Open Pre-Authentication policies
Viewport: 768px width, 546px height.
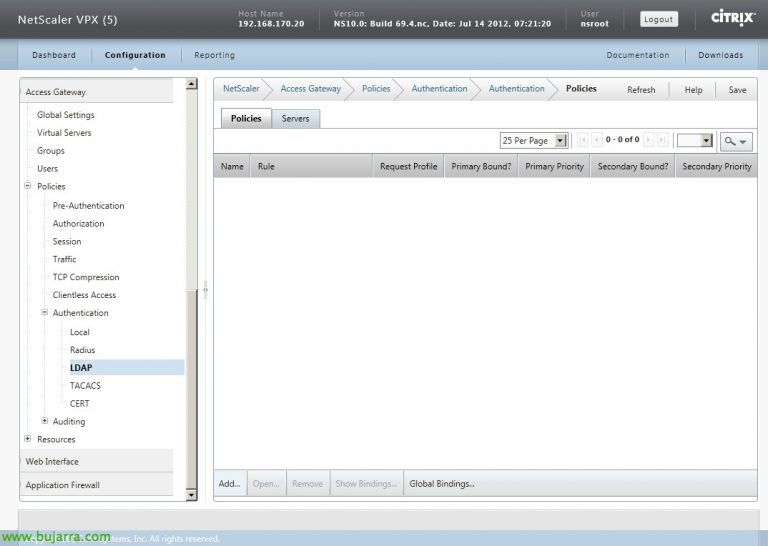[x=89, y=206]
